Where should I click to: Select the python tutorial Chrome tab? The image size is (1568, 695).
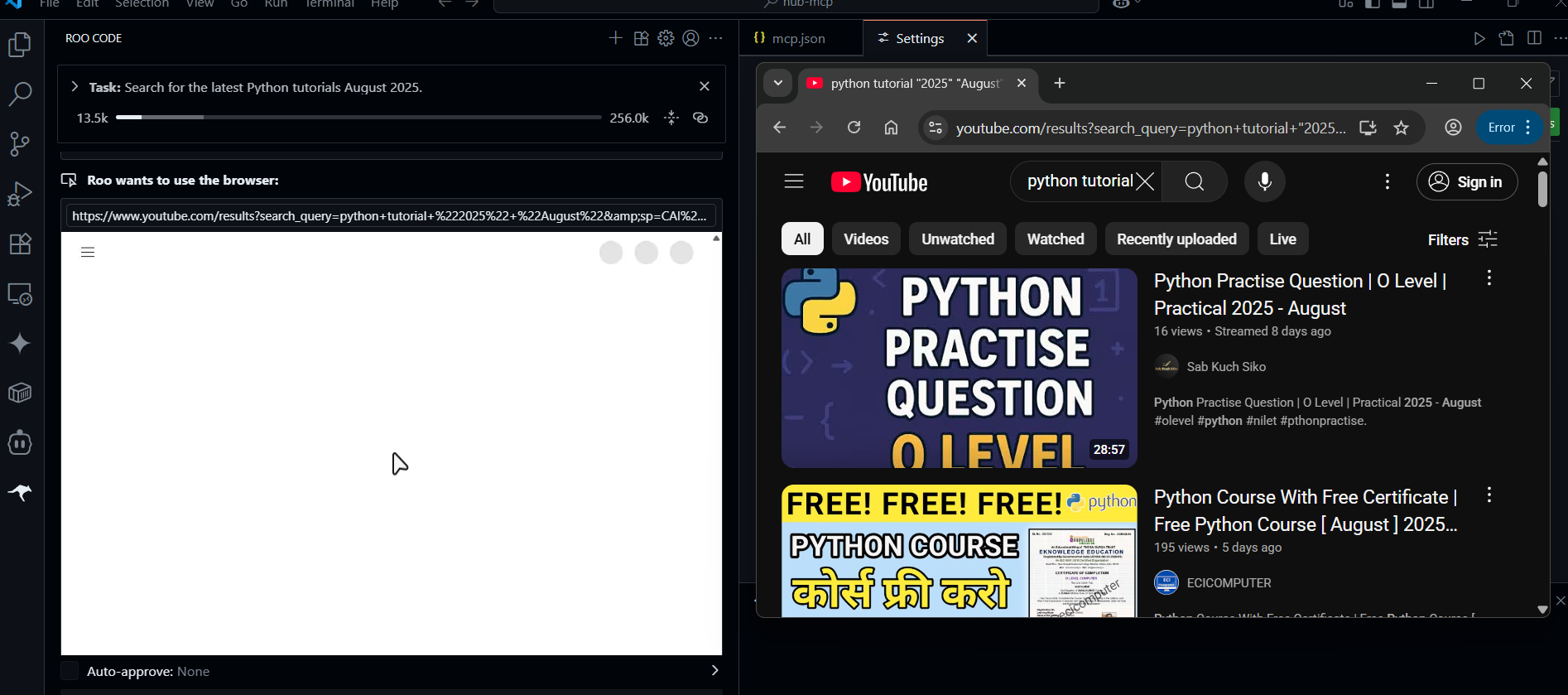coord(915,84)
